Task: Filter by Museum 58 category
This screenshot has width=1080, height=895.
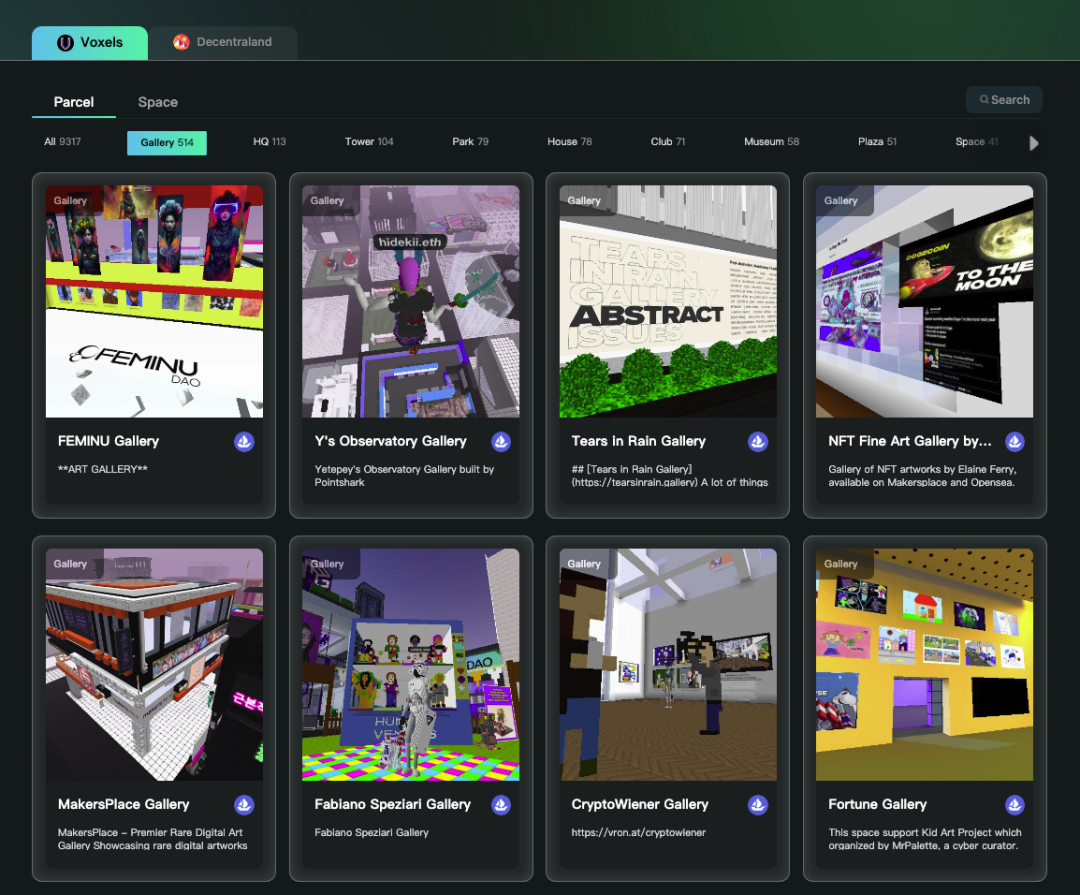Action: point(771,142)
